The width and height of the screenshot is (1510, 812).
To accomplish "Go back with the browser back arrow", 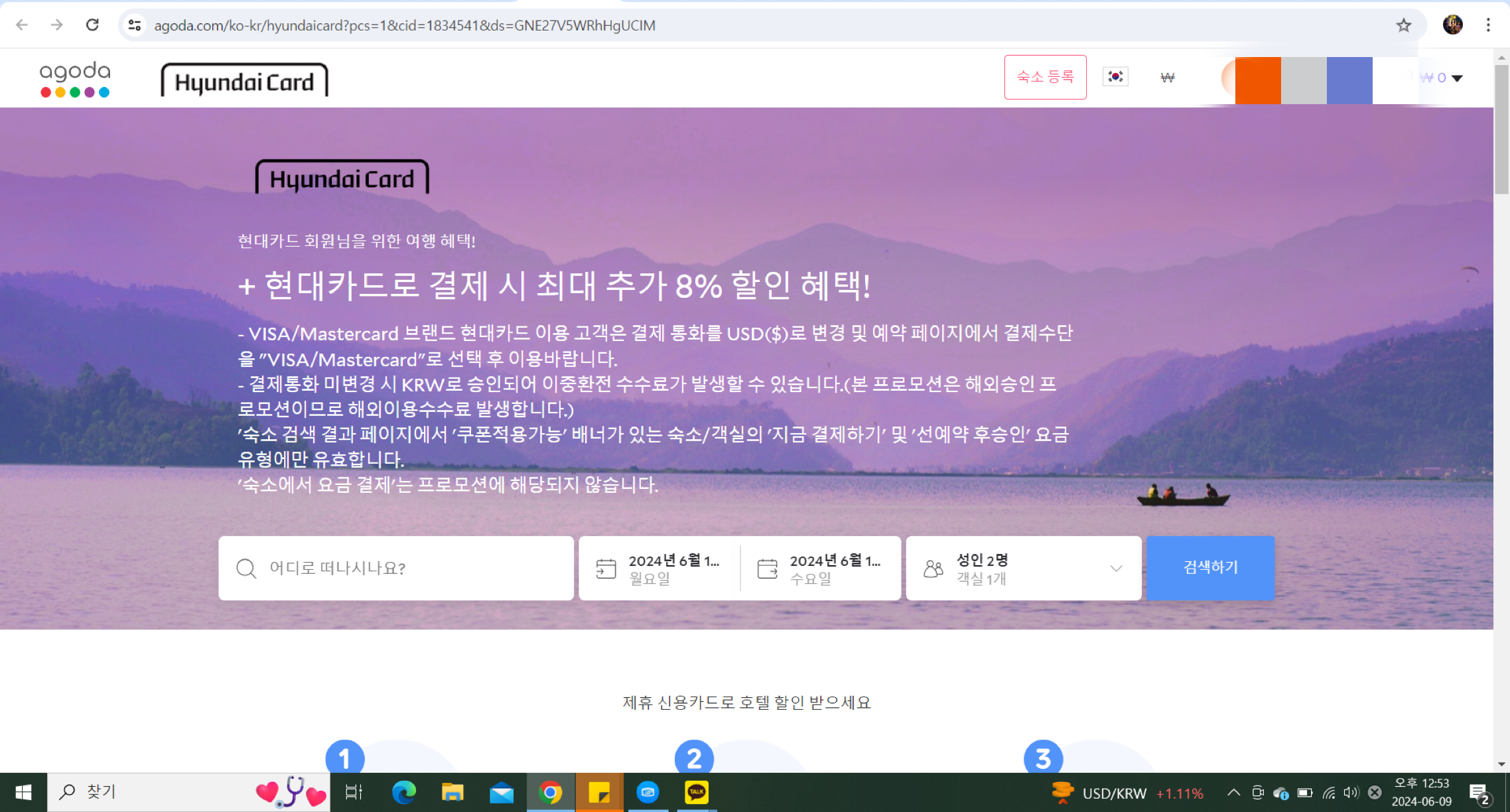I will pos(22,25).
